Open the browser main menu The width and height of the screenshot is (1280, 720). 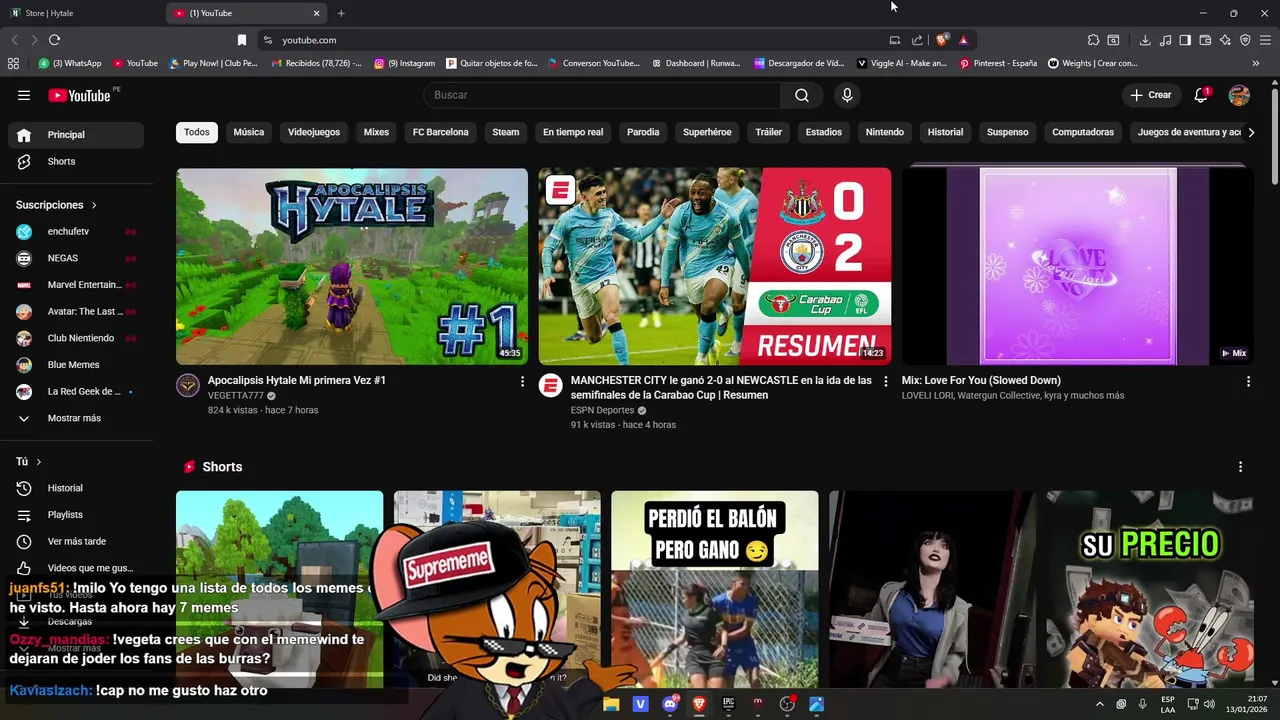coord(1266,40)
